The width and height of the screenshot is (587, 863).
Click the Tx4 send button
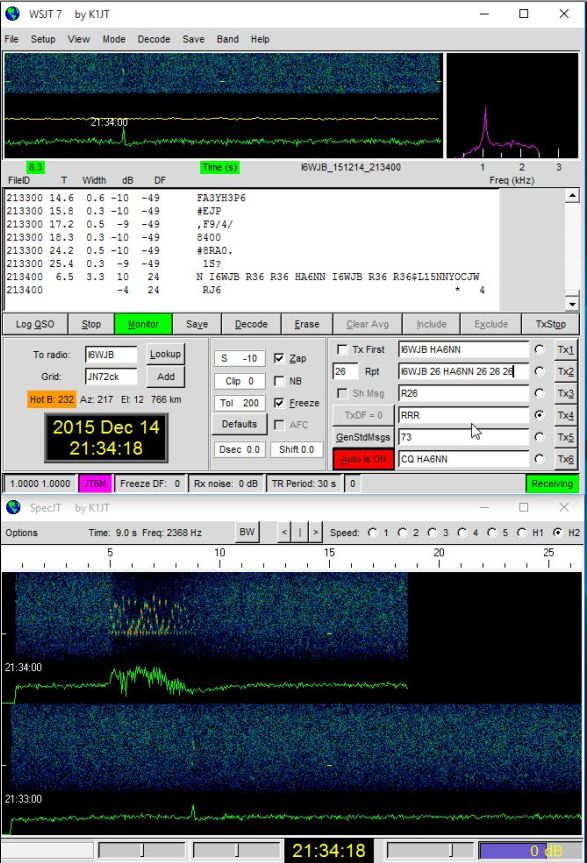565,416
